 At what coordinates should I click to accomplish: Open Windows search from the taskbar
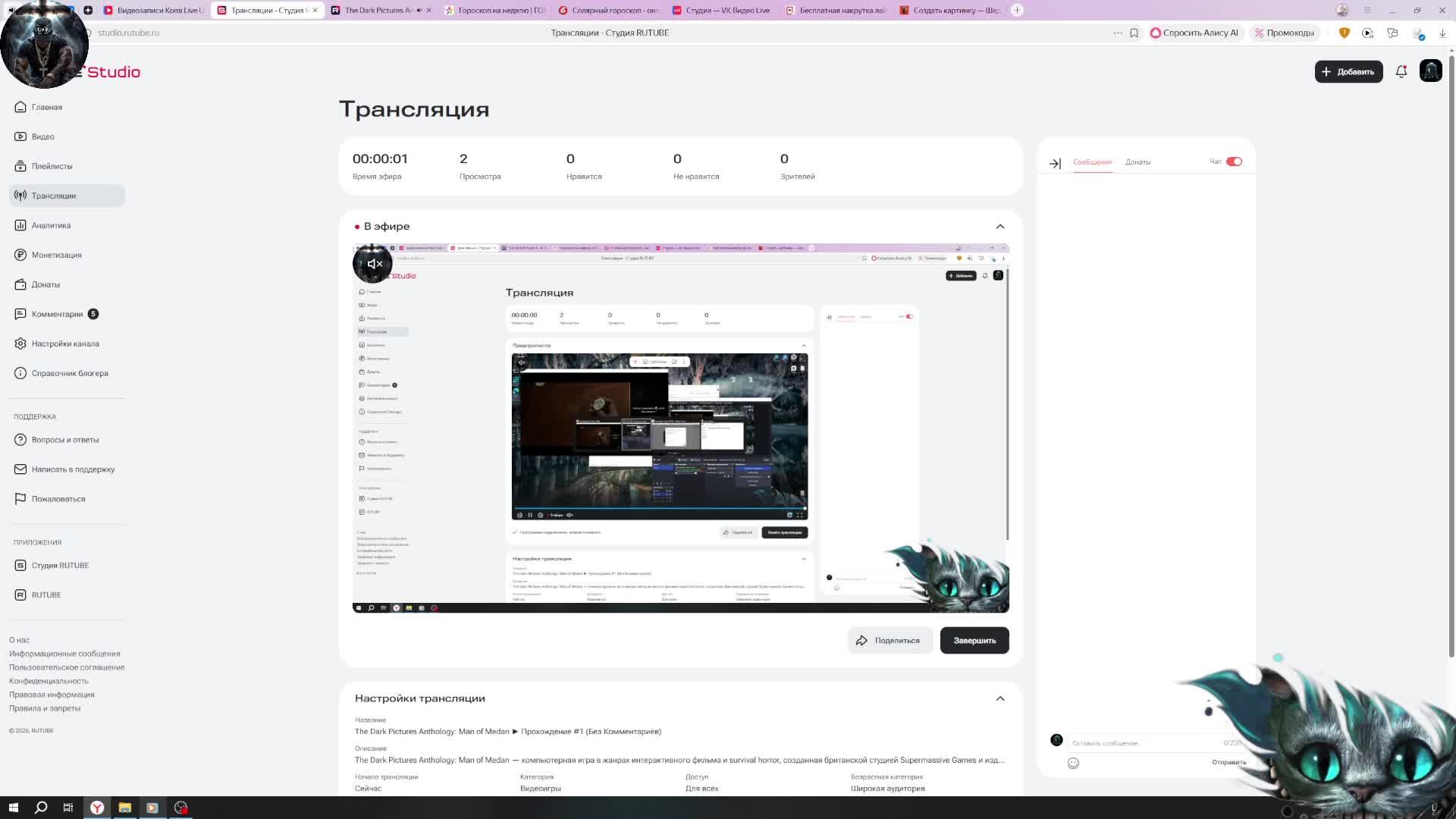[41, 808]
